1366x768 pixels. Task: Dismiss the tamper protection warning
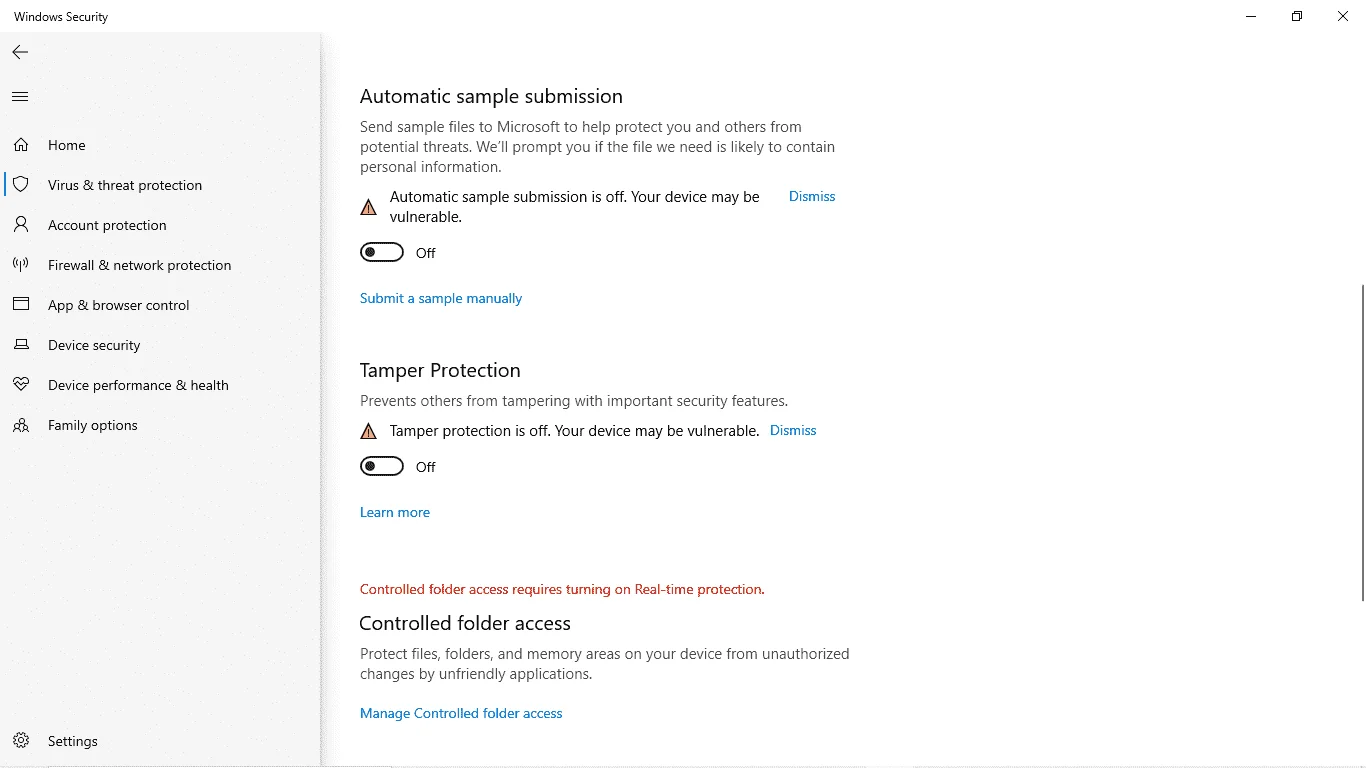(x=793, y=431)
